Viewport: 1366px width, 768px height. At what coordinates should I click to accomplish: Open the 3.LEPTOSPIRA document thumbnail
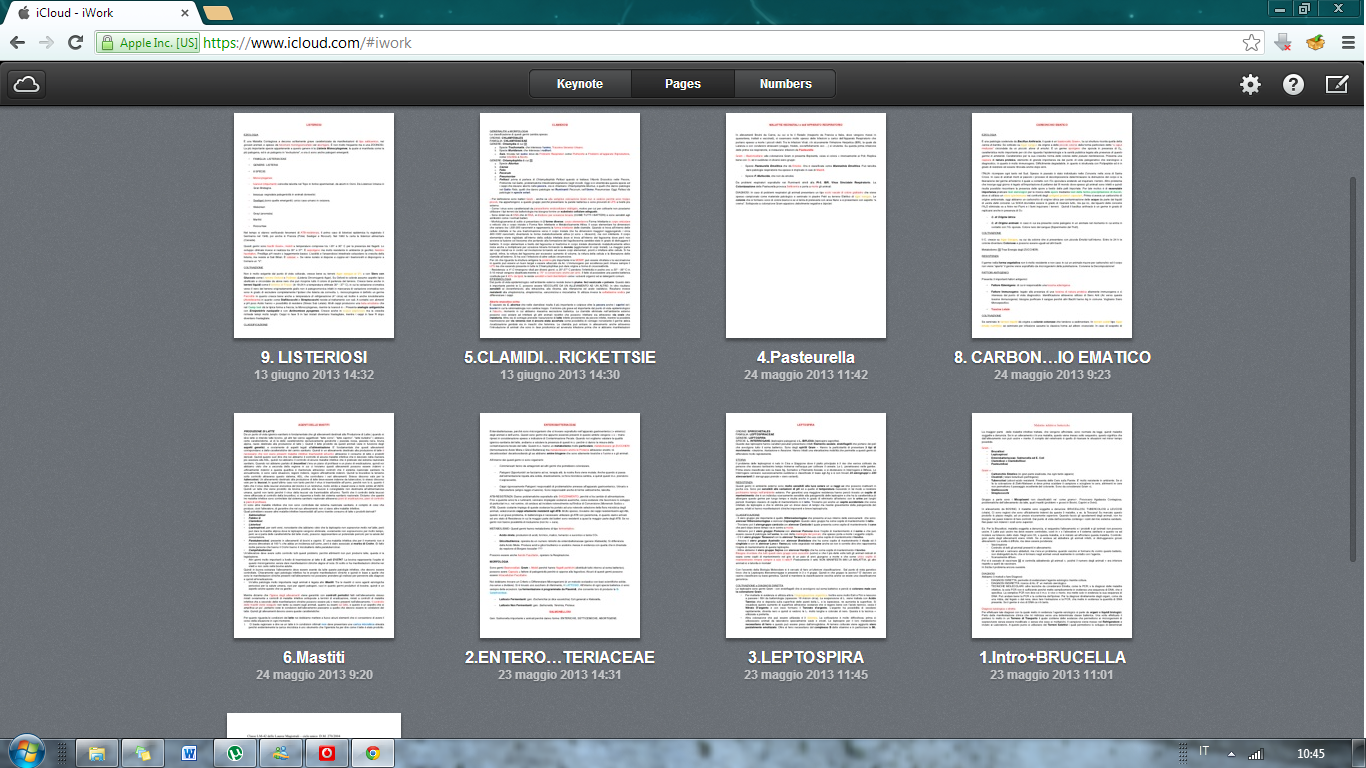[x=806, y=525]
